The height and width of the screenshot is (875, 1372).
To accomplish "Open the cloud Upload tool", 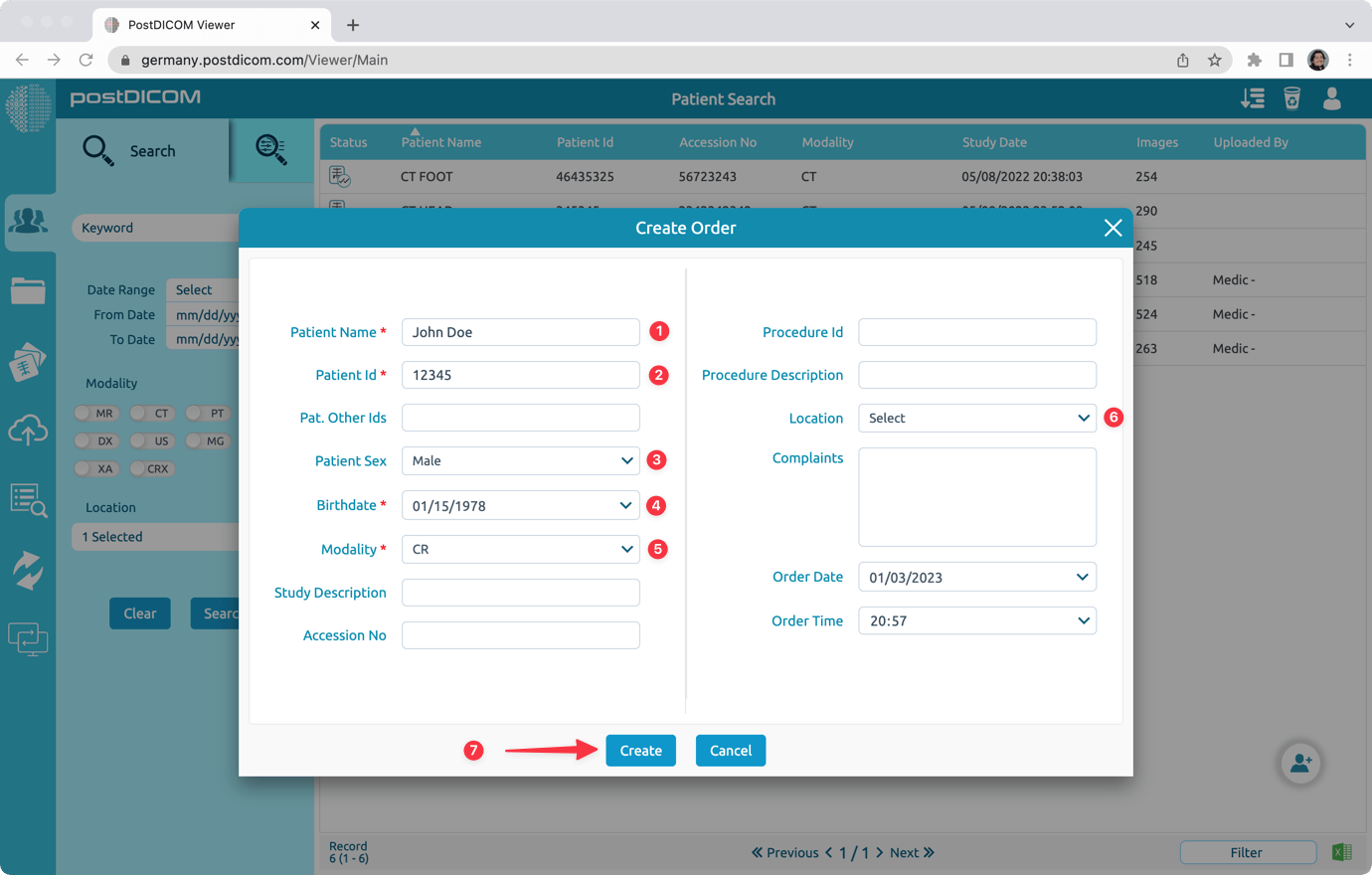I will coord(29,430).
